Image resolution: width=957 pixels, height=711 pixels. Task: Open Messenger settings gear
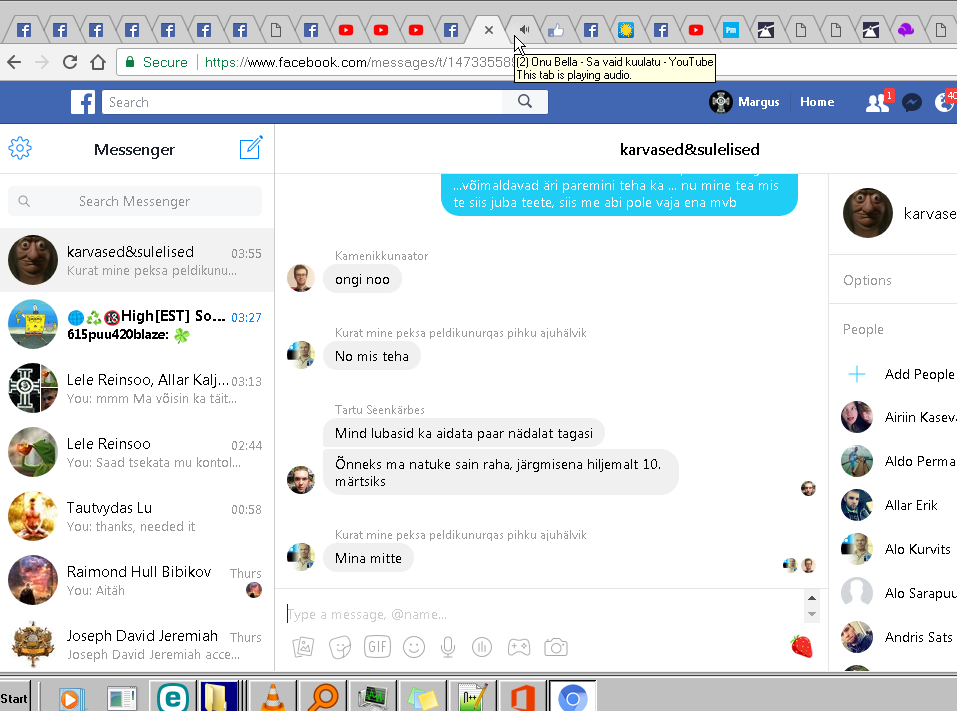pos(20,148)
